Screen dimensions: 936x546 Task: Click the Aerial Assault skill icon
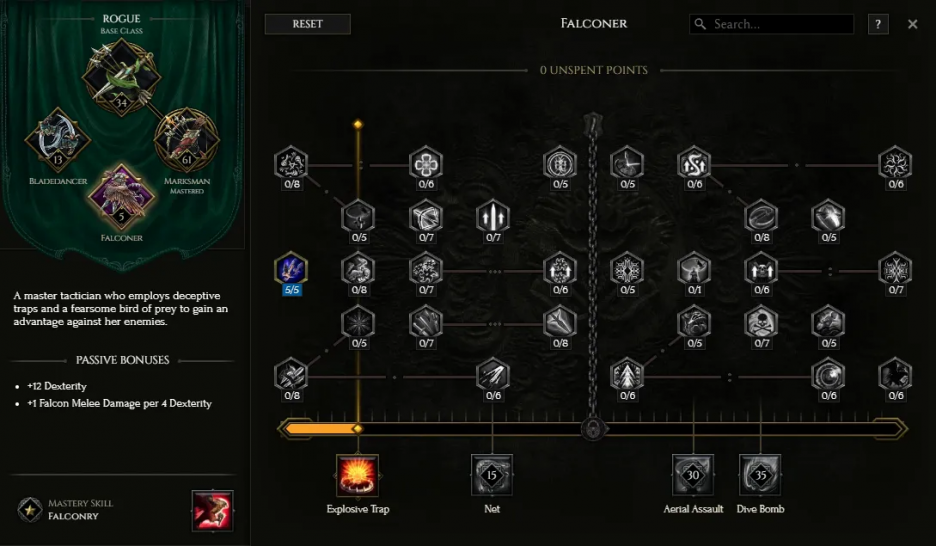(x=693, y=475)
